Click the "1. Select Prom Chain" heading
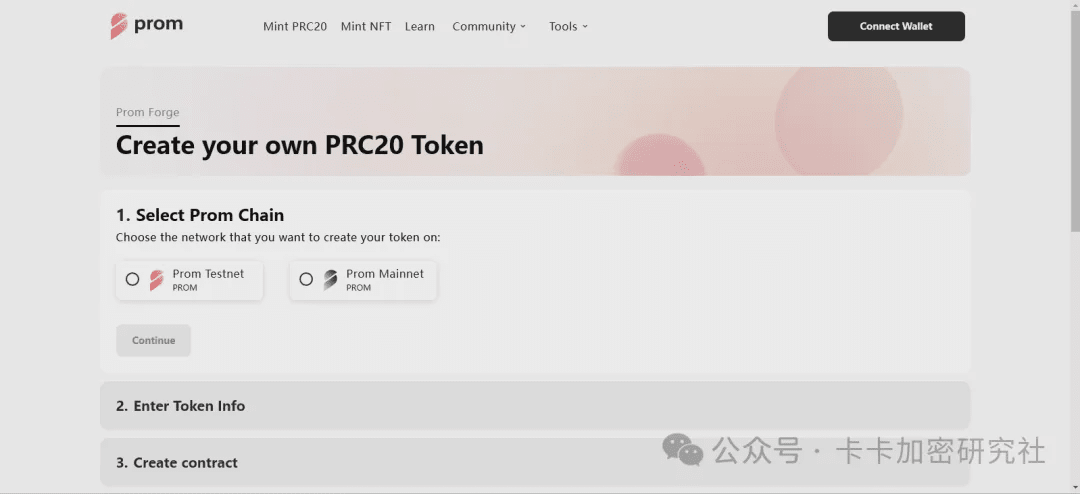 tap(200, 215)
